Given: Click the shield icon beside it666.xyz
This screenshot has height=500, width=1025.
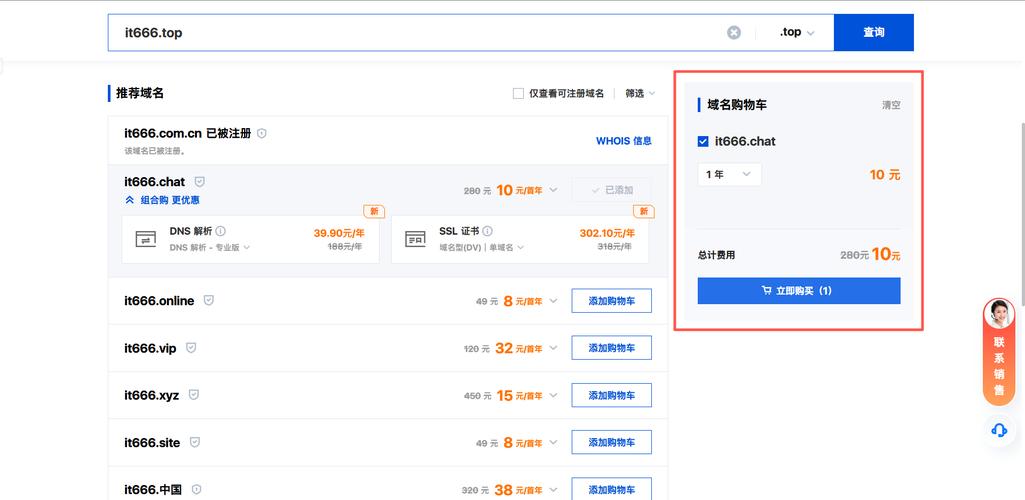Looking at the screenshot, I should click(193, 395).
